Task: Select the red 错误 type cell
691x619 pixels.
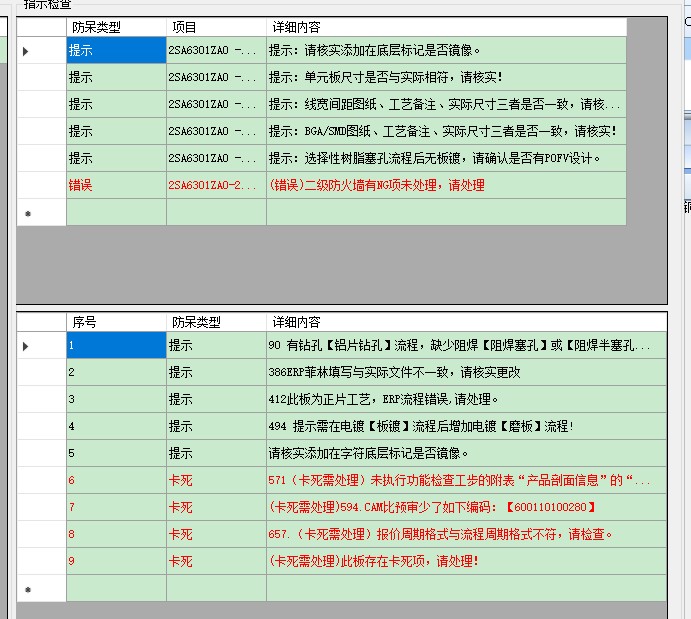Action: tap(116, 185)
